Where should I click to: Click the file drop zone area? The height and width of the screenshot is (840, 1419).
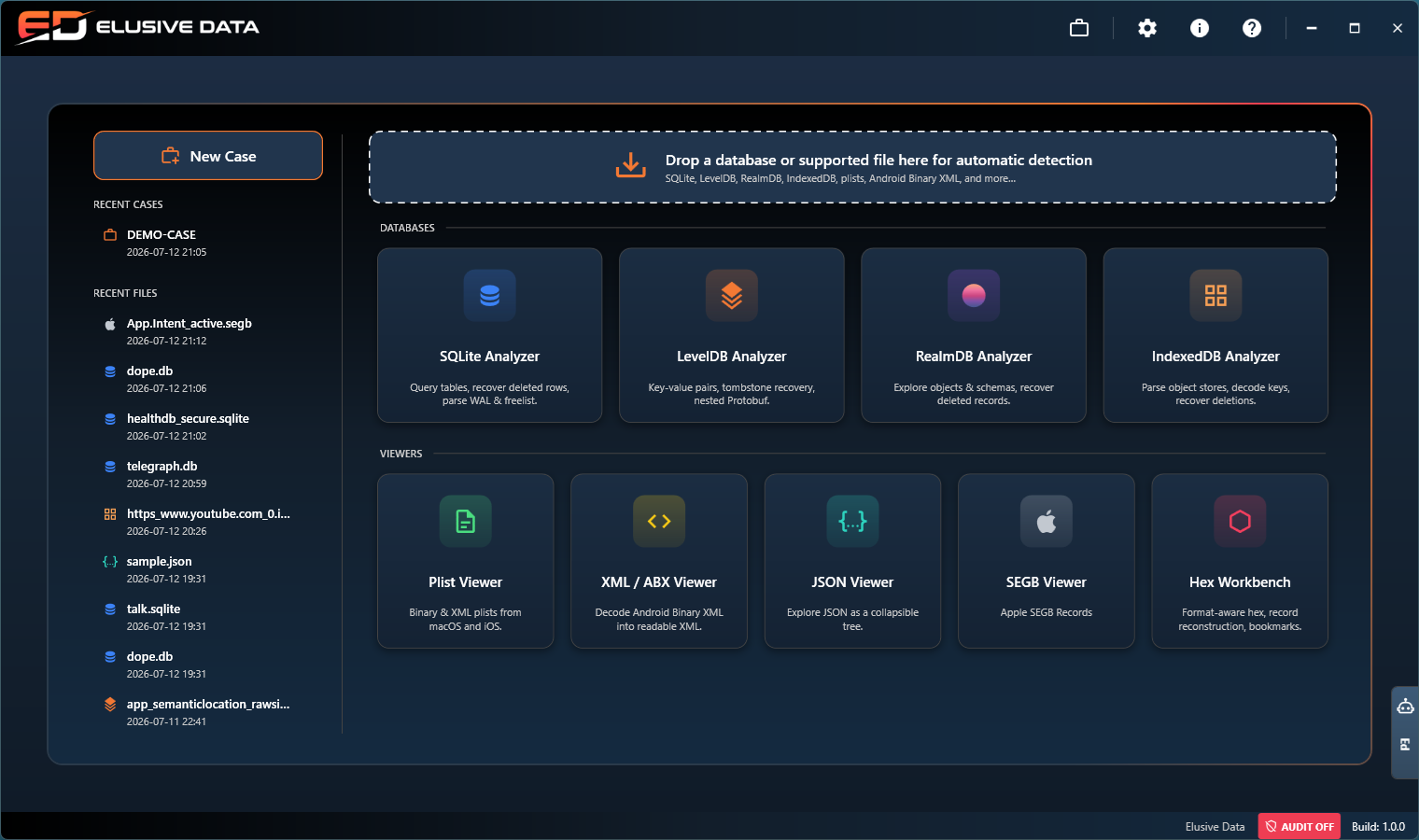click(852, 167)
